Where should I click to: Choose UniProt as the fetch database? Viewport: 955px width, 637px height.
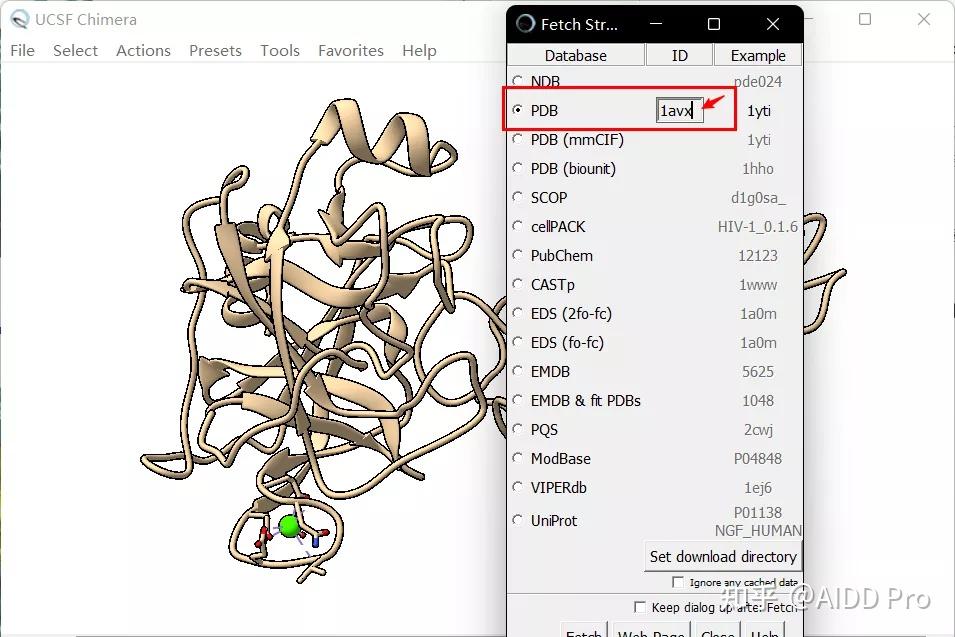[517, 520]
